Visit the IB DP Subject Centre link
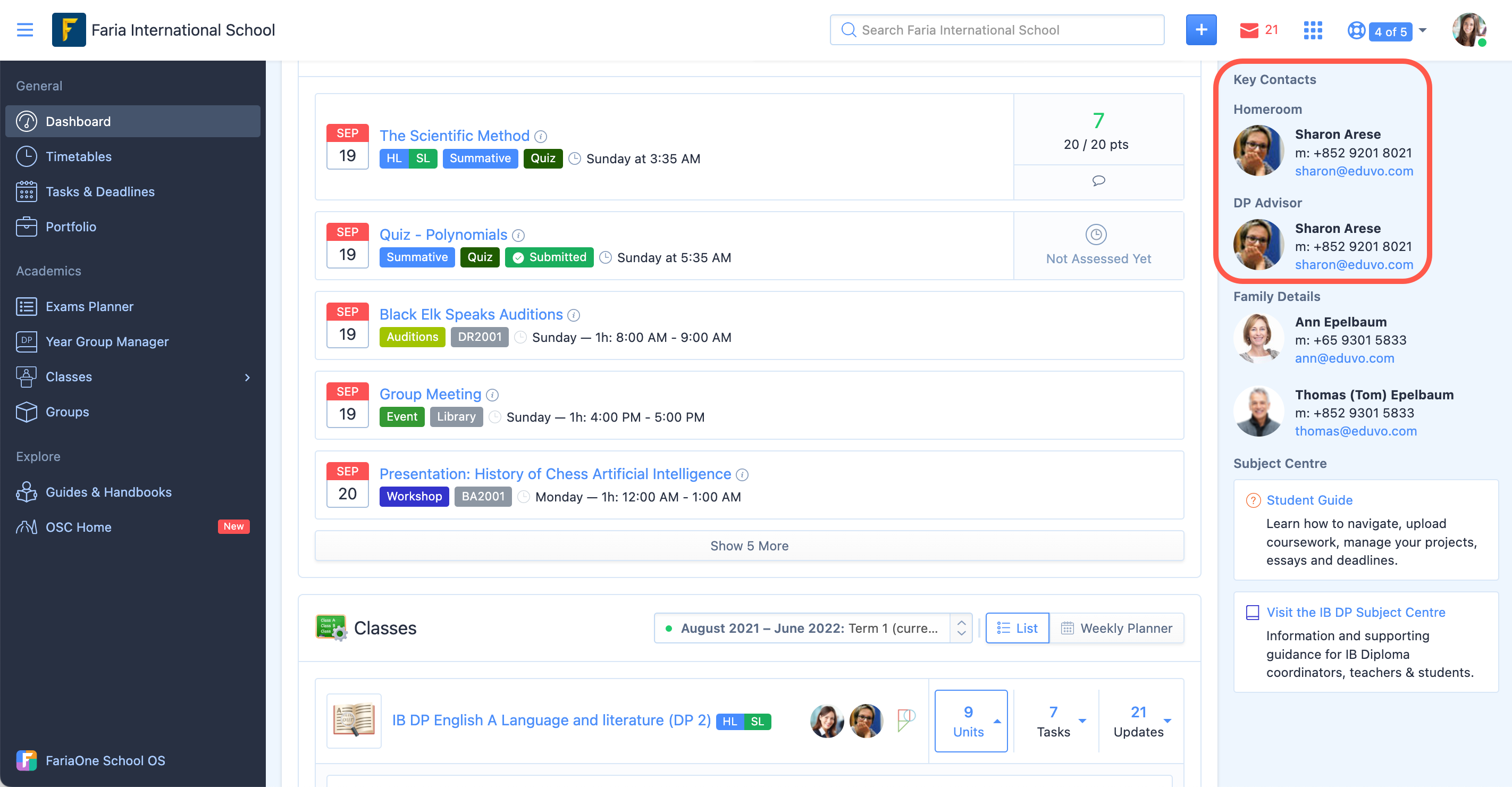 (1355, 612)
